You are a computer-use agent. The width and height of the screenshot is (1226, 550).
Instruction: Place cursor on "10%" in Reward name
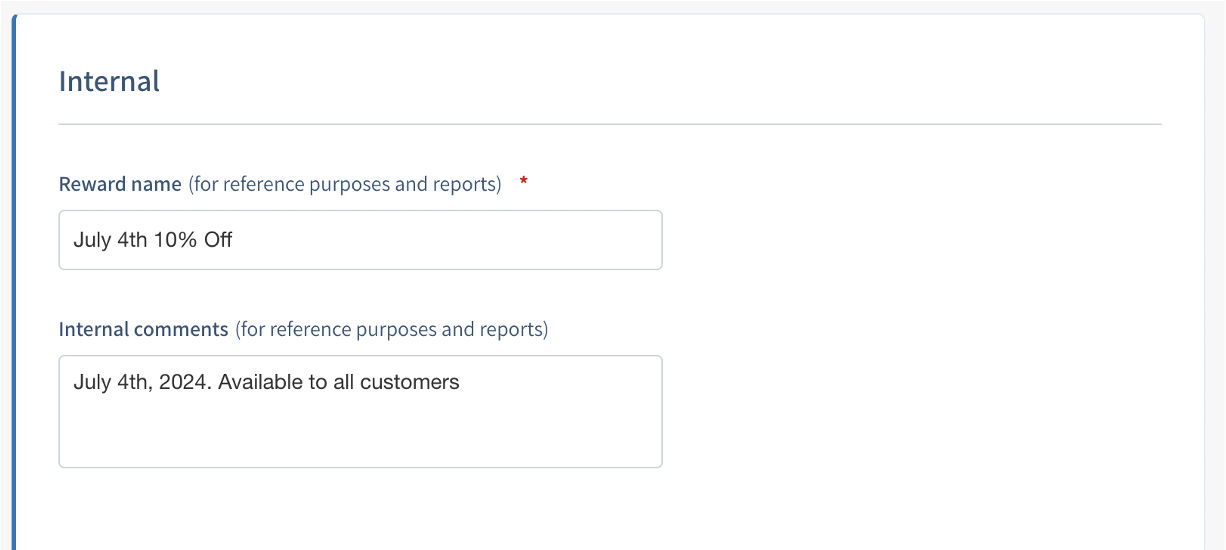176,240
